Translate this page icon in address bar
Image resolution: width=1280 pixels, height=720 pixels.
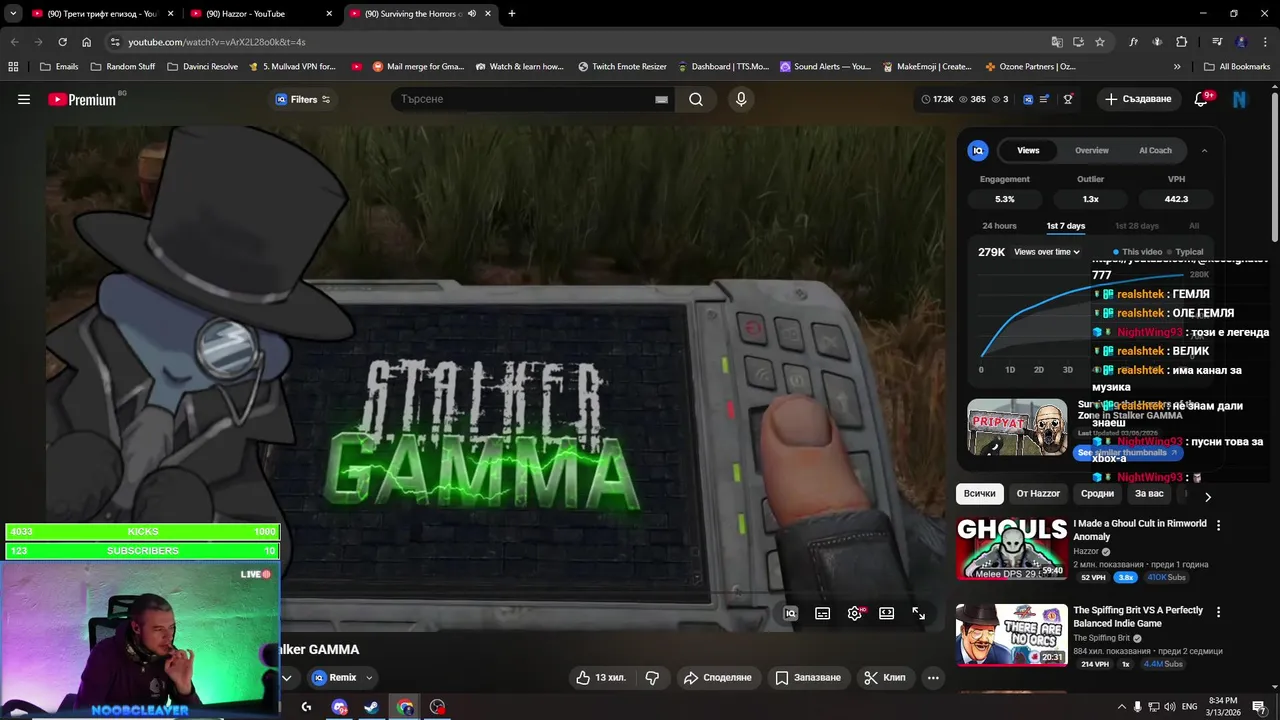pos(1057,42)
